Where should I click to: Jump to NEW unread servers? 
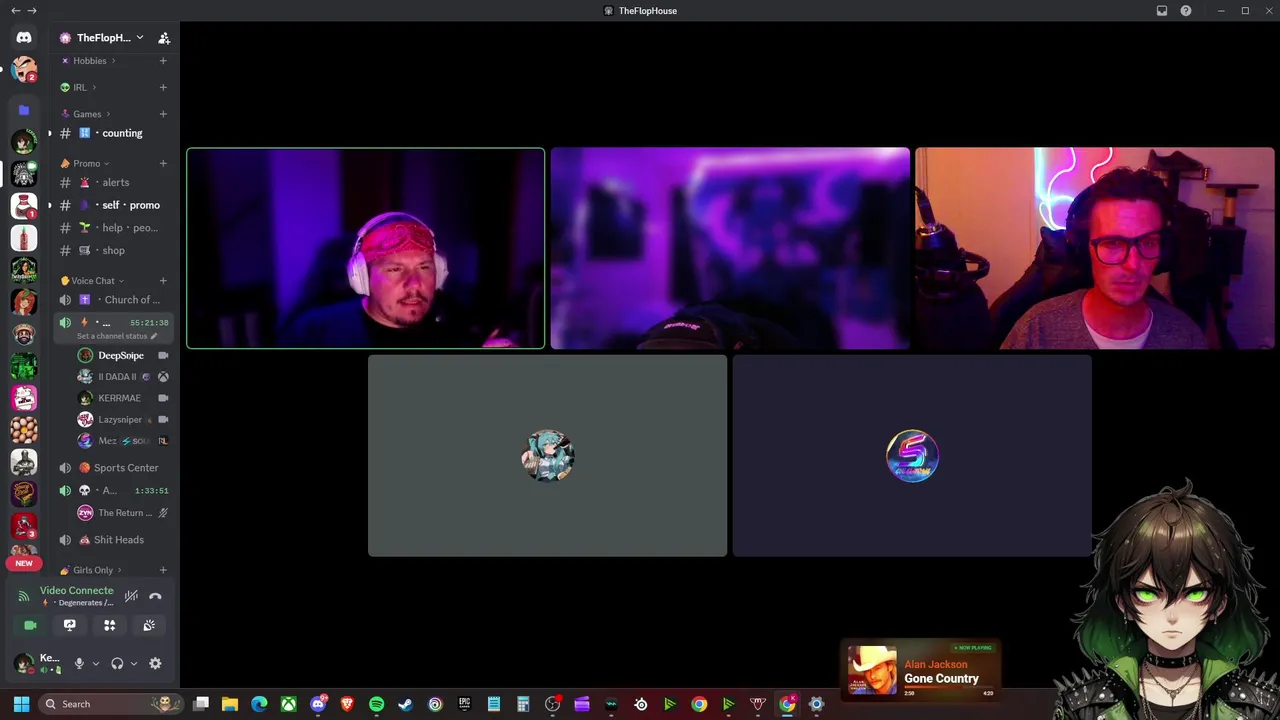pos(24,563)
